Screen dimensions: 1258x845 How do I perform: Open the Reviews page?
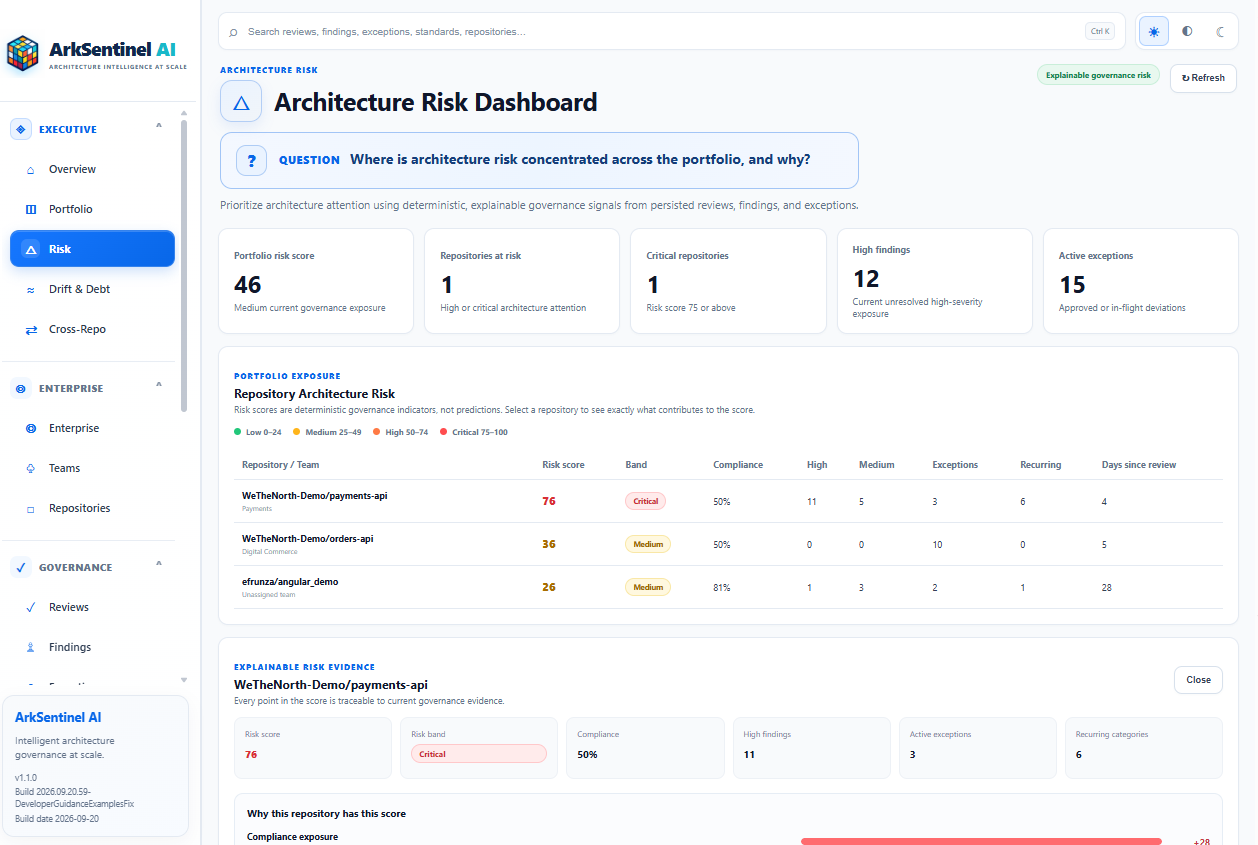point(92,607)
